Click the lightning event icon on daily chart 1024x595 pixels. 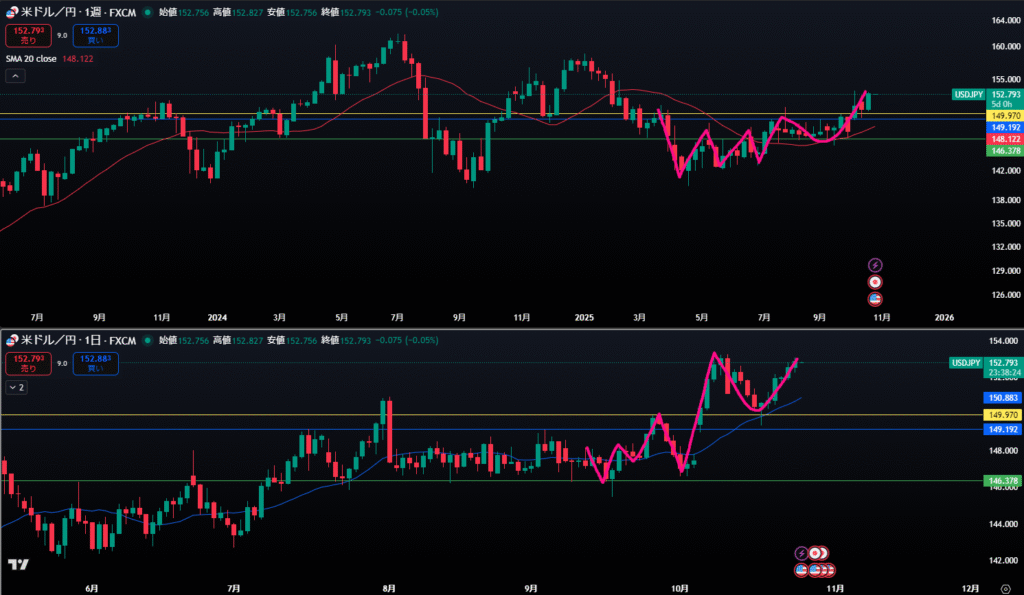coord(802,552)
